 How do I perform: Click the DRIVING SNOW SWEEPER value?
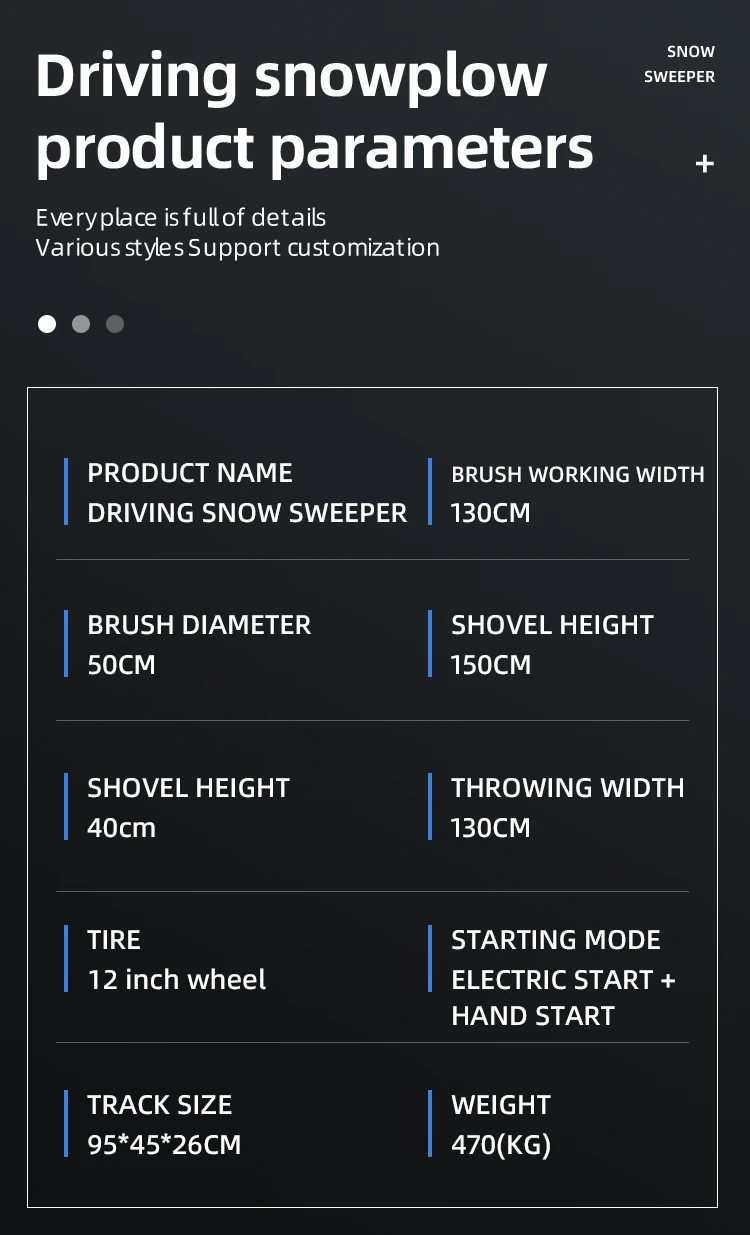click(x=247, y=513)
